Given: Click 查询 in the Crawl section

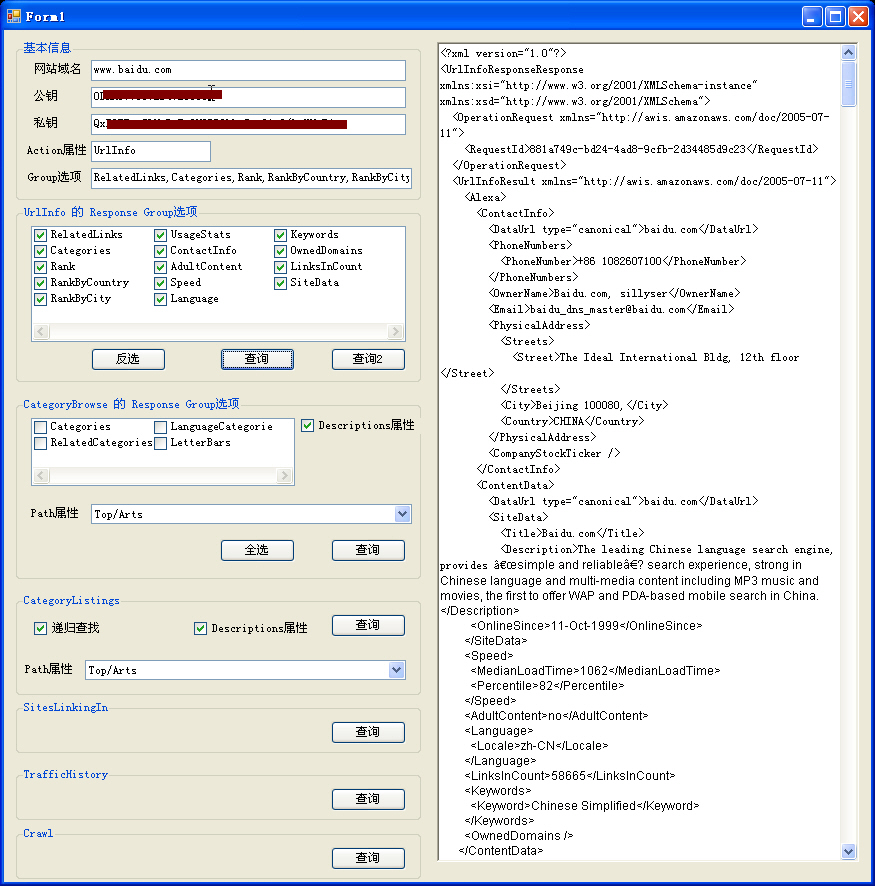Looking at the screenshot, I should tap(368, 858).
